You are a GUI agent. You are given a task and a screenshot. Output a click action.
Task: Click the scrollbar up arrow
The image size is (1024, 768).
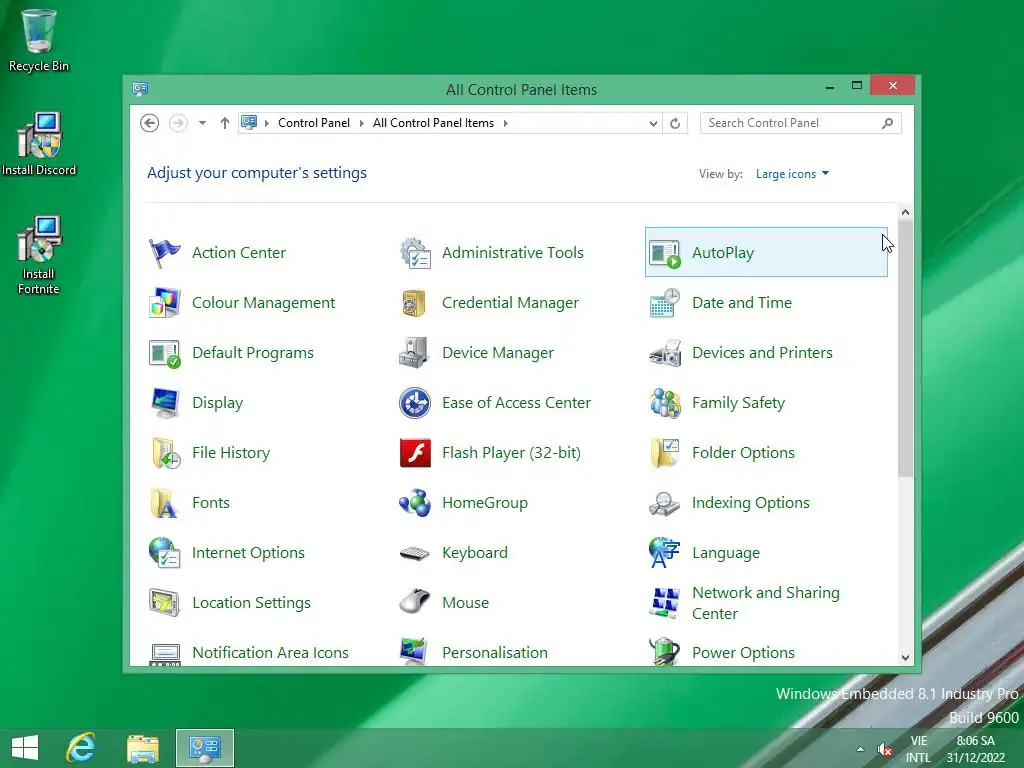click(905, 212)
